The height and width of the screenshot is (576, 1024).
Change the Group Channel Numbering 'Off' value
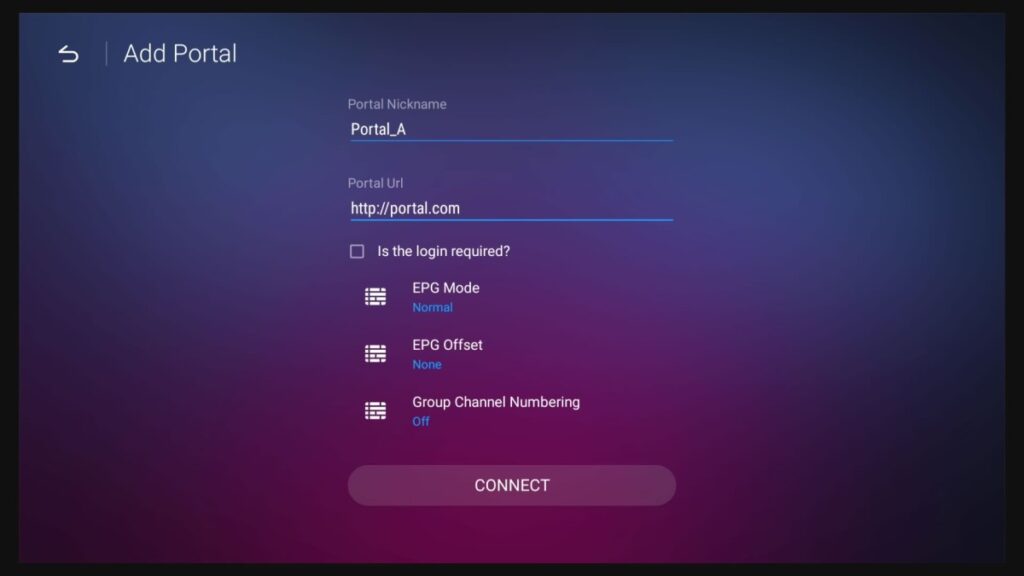click(x=421, y=421)
